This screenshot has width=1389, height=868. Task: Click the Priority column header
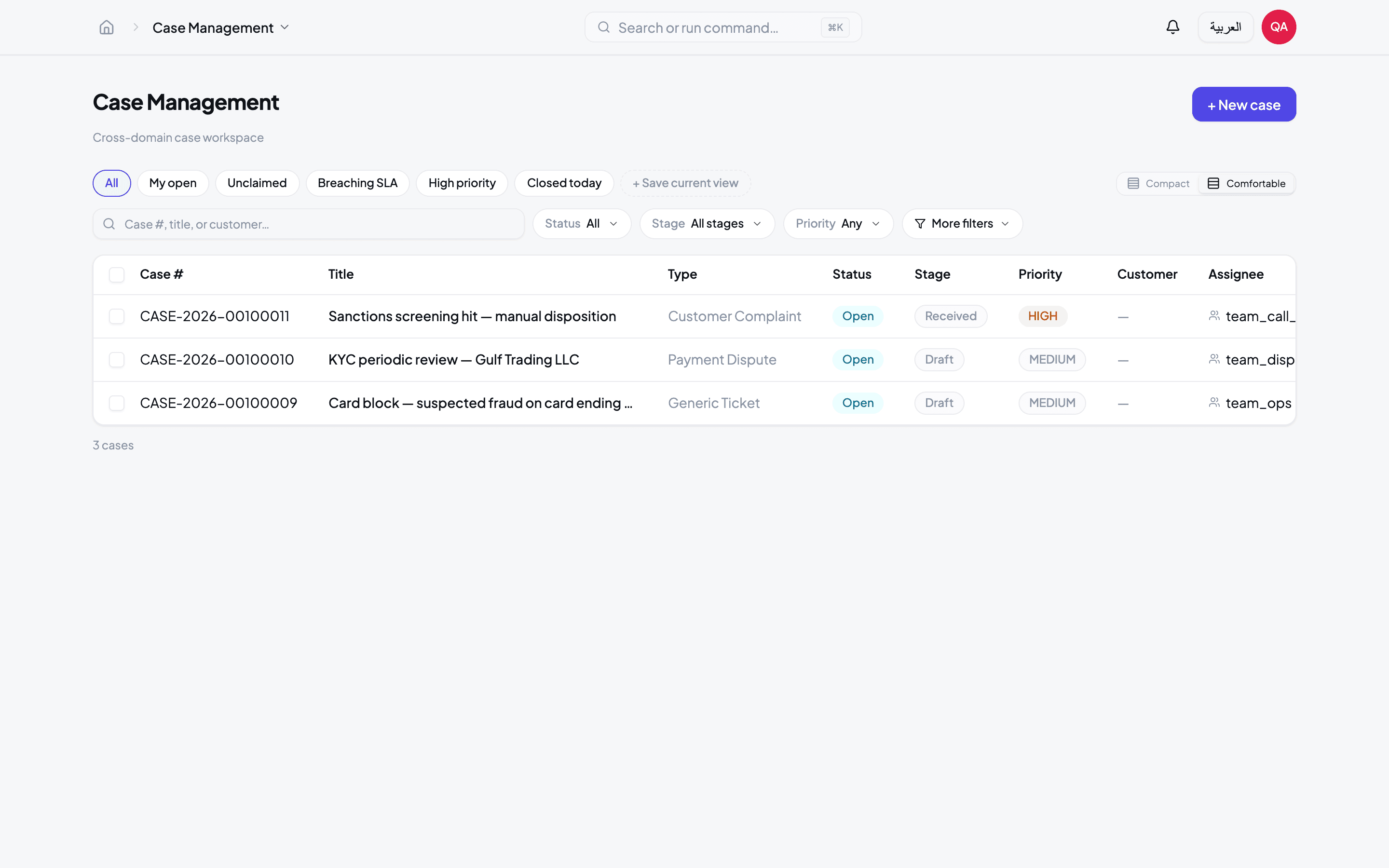1040,274
